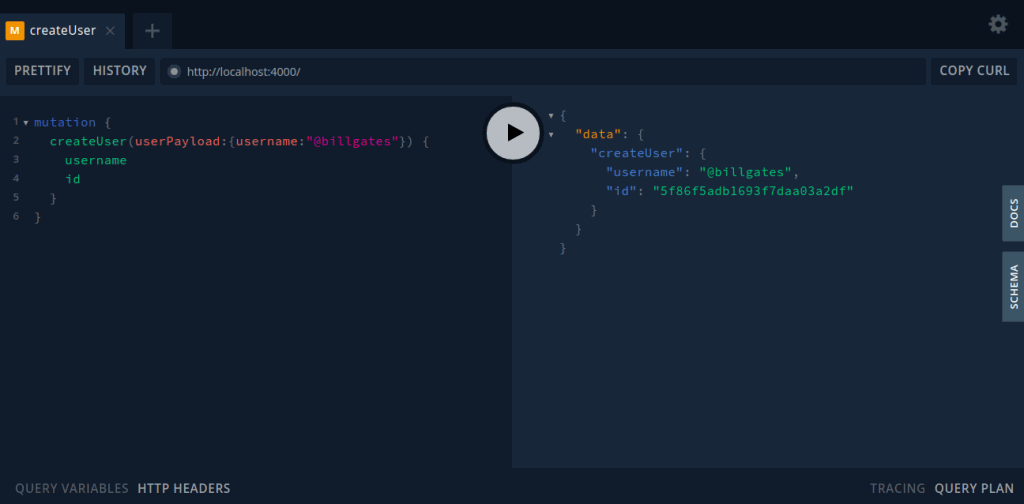Open the HISTORY panel
The image size is (1024, 504).
click(120, 71)
